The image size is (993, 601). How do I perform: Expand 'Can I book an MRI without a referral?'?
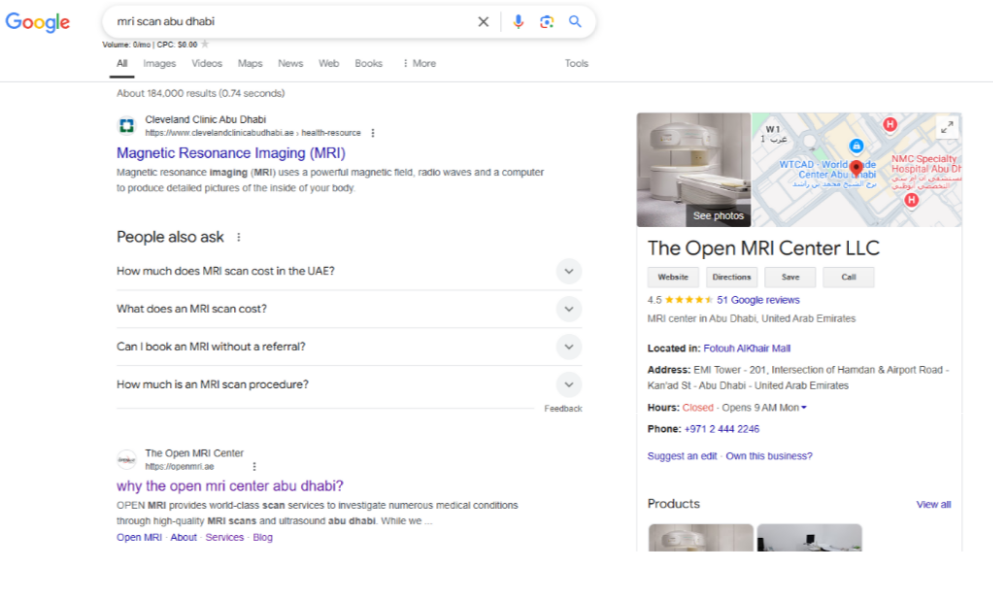[x=349, y=347]
